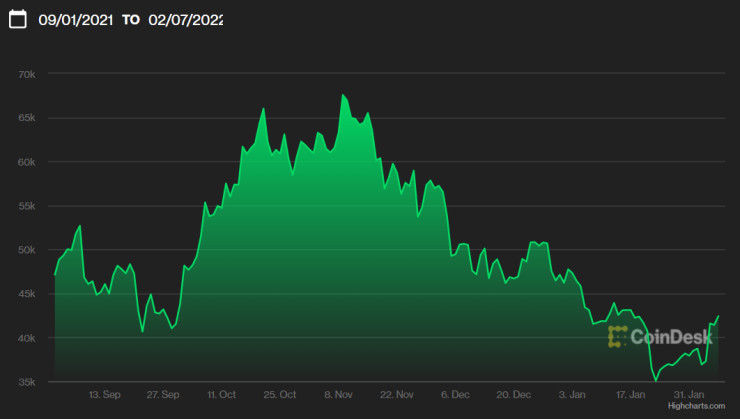Click the 13. Sep x-axis label
The image size is (740, 419).
[105, 395]
